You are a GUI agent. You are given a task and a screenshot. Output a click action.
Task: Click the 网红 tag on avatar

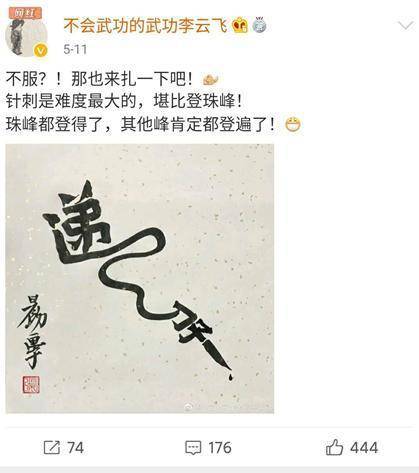(x=26, y=13)
